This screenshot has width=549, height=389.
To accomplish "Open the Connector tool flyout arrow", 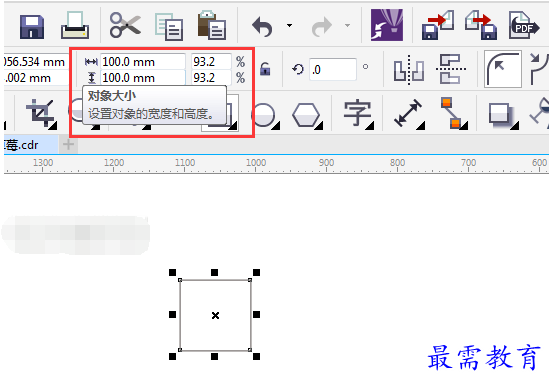I will coord(464,126).
